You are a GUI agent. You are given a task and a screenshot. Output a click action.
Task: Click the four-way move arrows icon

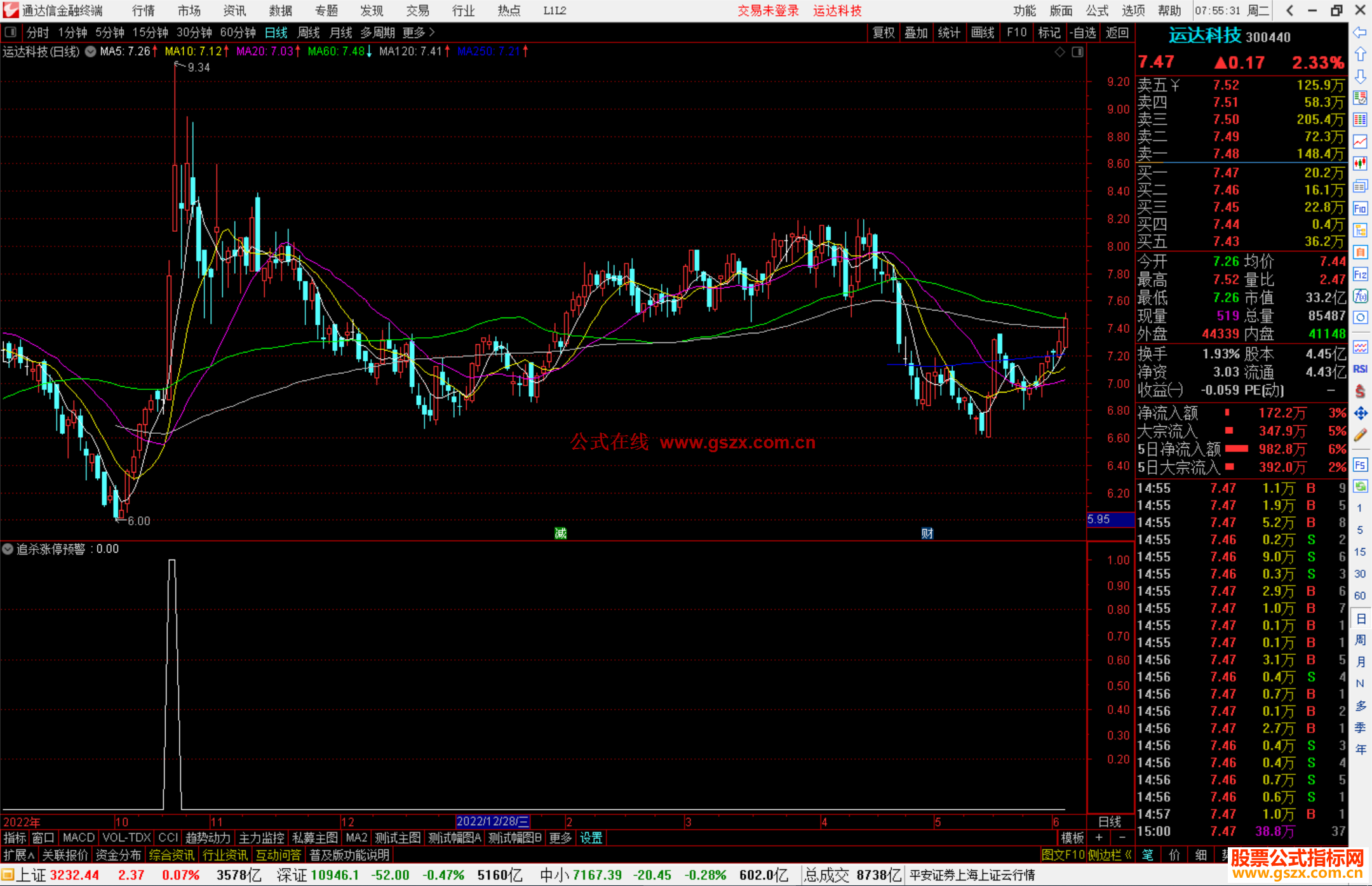coord(1360,413)
